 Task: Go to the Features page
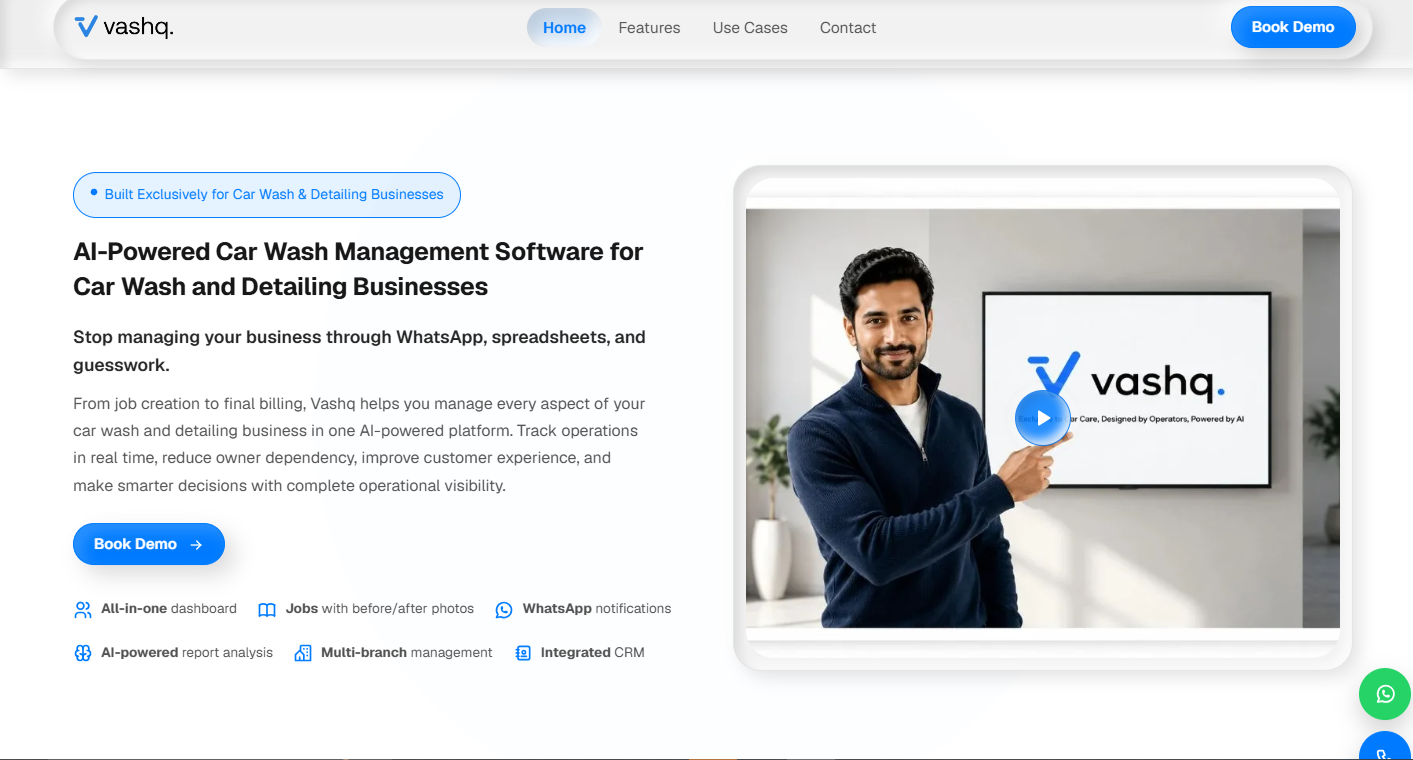coord(649,28)
